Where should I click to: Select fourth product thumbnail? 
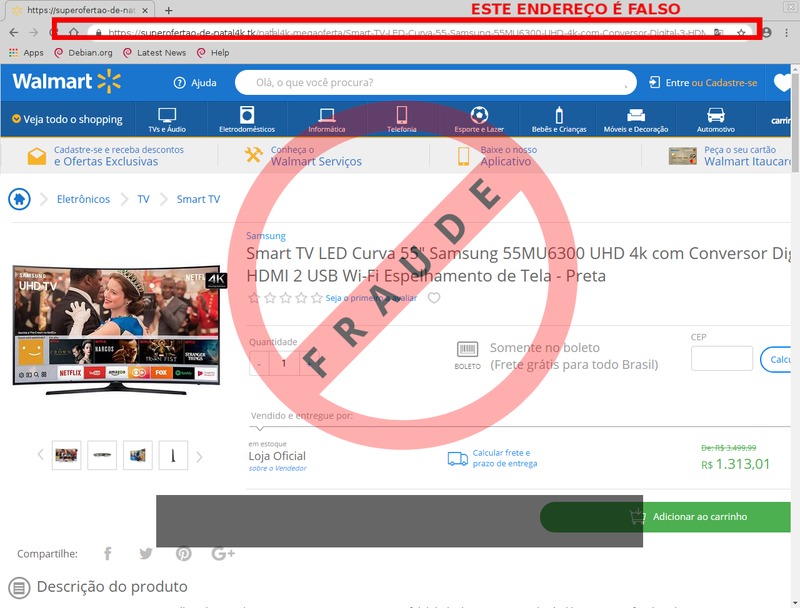[x=173, y=455]
